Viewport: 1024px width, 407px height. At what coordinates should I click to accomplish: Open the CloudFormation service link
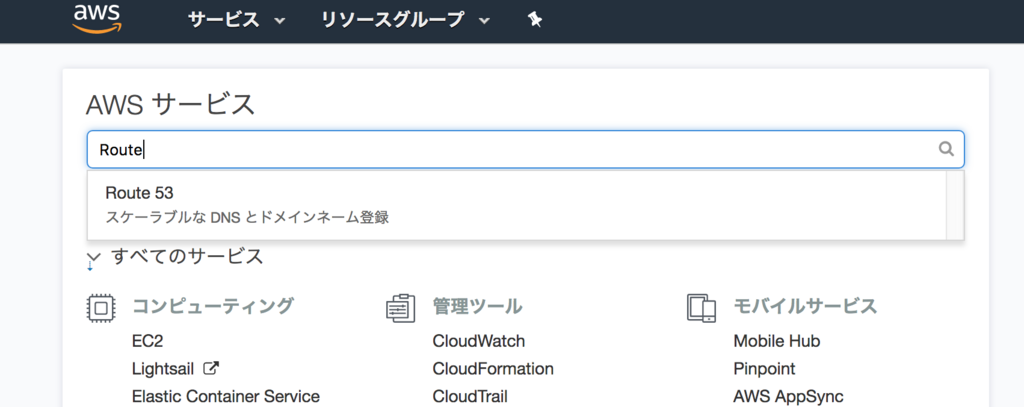tap(493, 369)
